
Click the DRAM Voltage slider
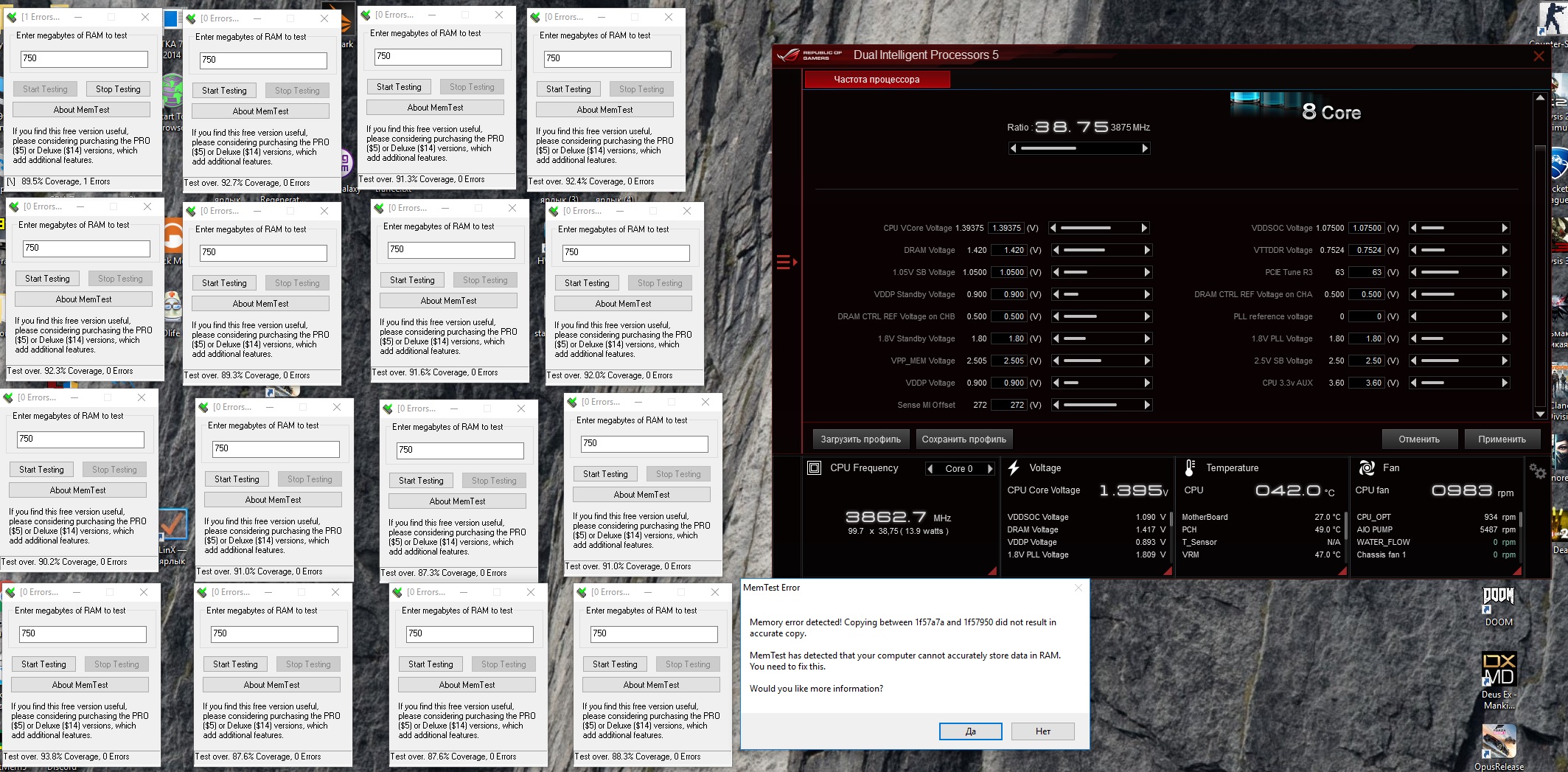point(1101,250)
